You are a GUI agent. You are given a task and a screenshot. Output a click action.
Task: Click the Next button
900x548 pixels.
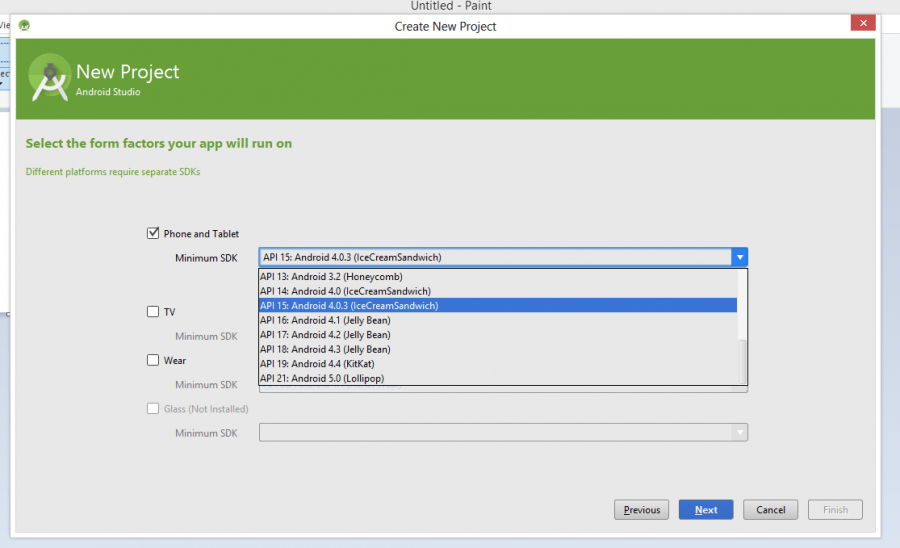[705, 510]
